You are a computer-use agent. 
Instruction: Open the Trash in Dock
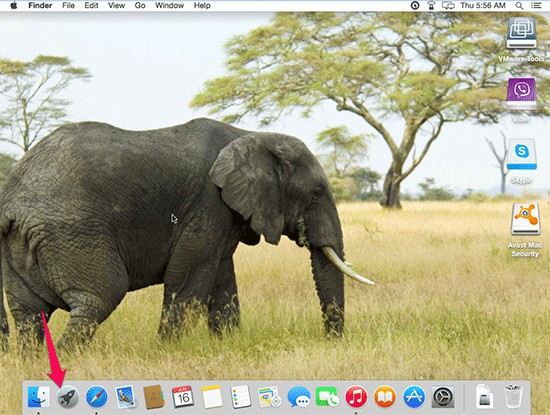coord(513,397)
